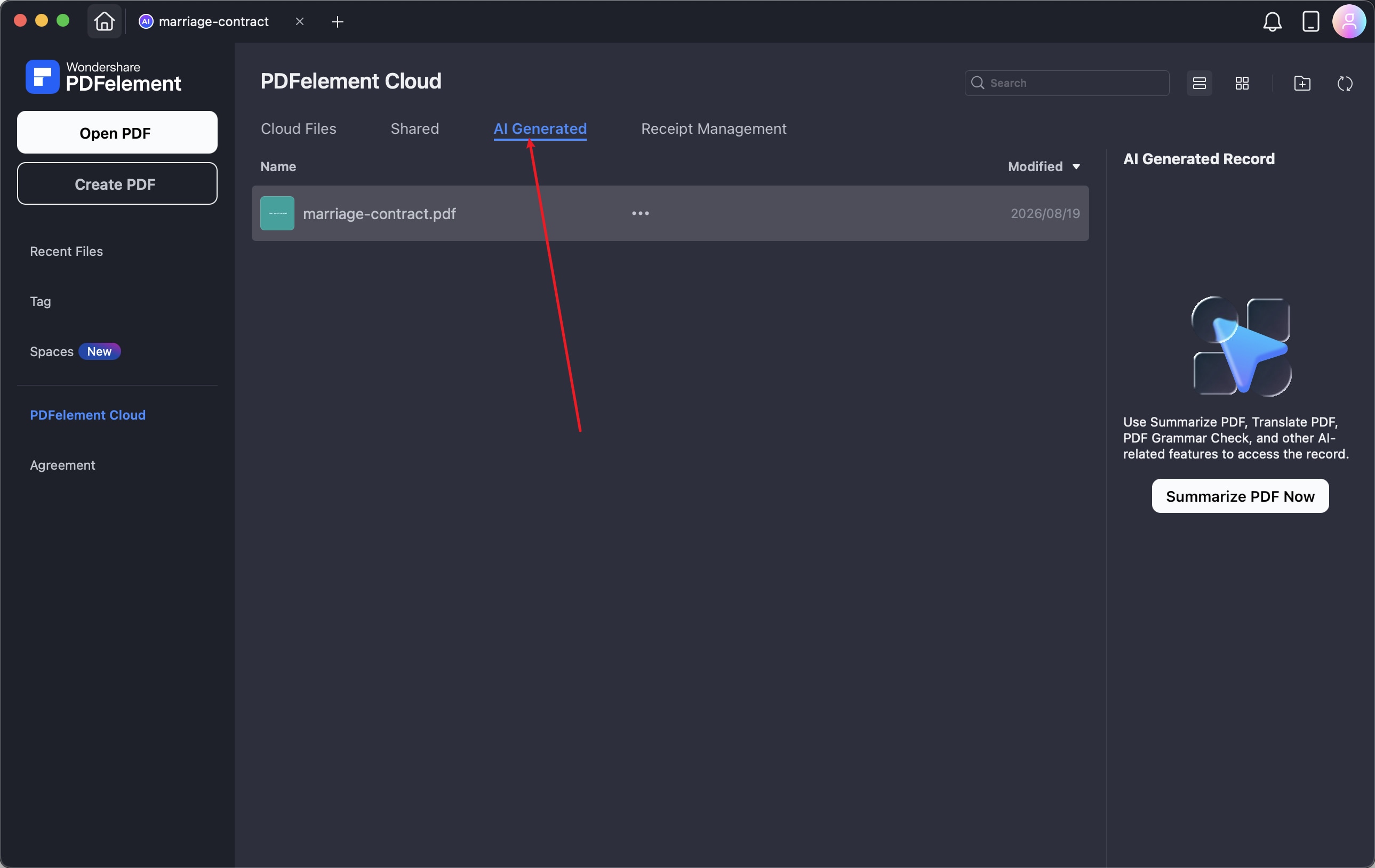Open the notifications bell

tap(1272, 22)
